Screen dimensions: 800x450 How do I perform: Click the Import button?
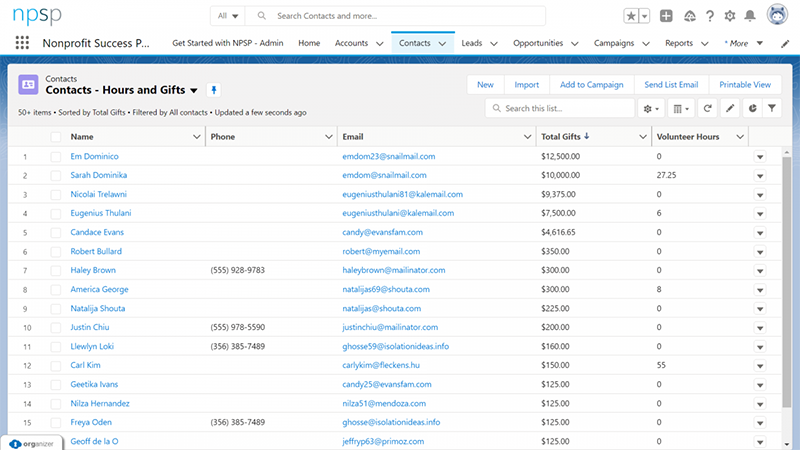[527, 85]
